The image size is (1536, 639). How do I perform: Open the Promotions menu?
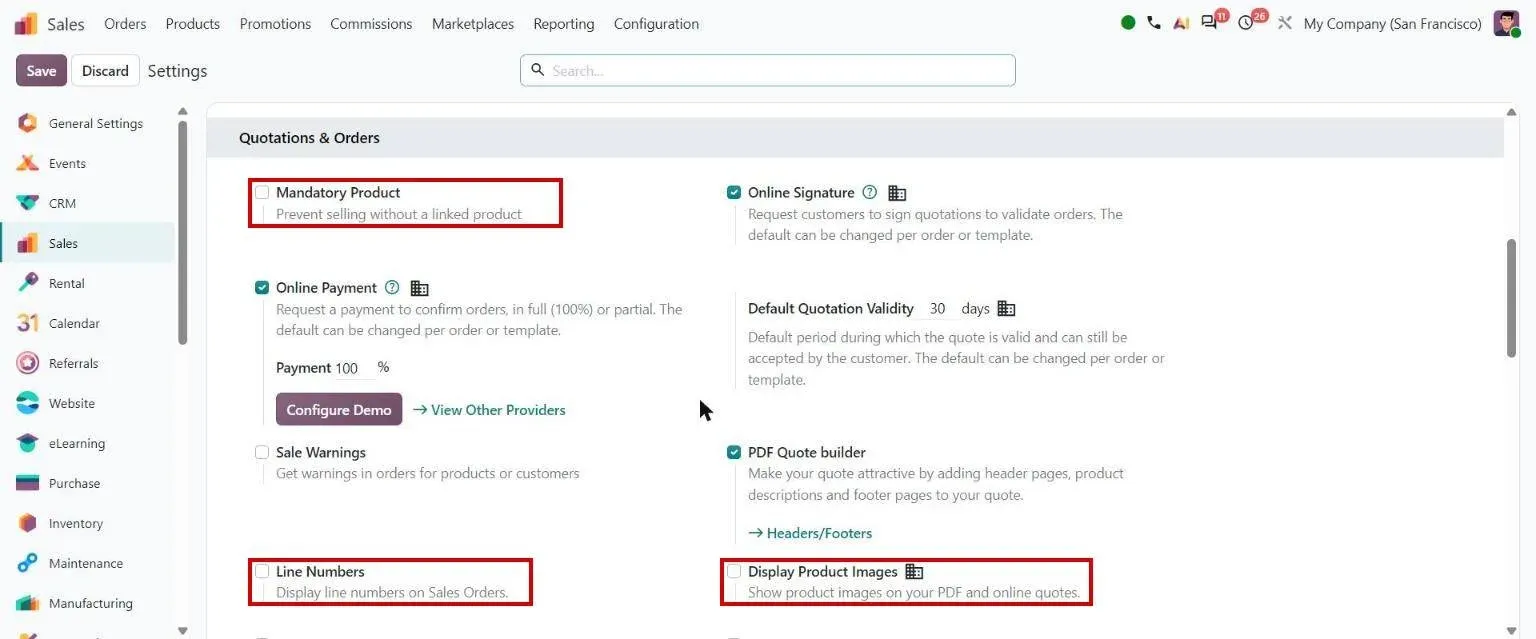(275, 23)
